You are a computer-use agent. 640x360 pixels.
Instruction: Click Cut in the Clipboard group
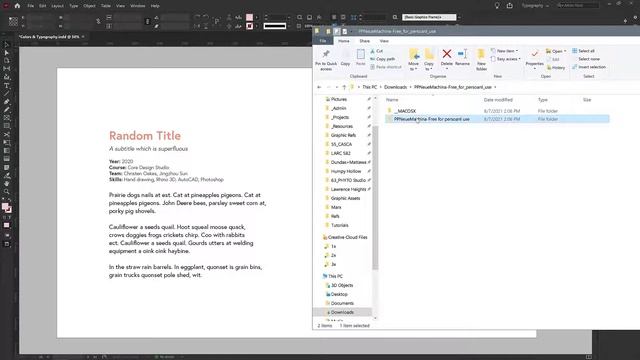point(376,51)
